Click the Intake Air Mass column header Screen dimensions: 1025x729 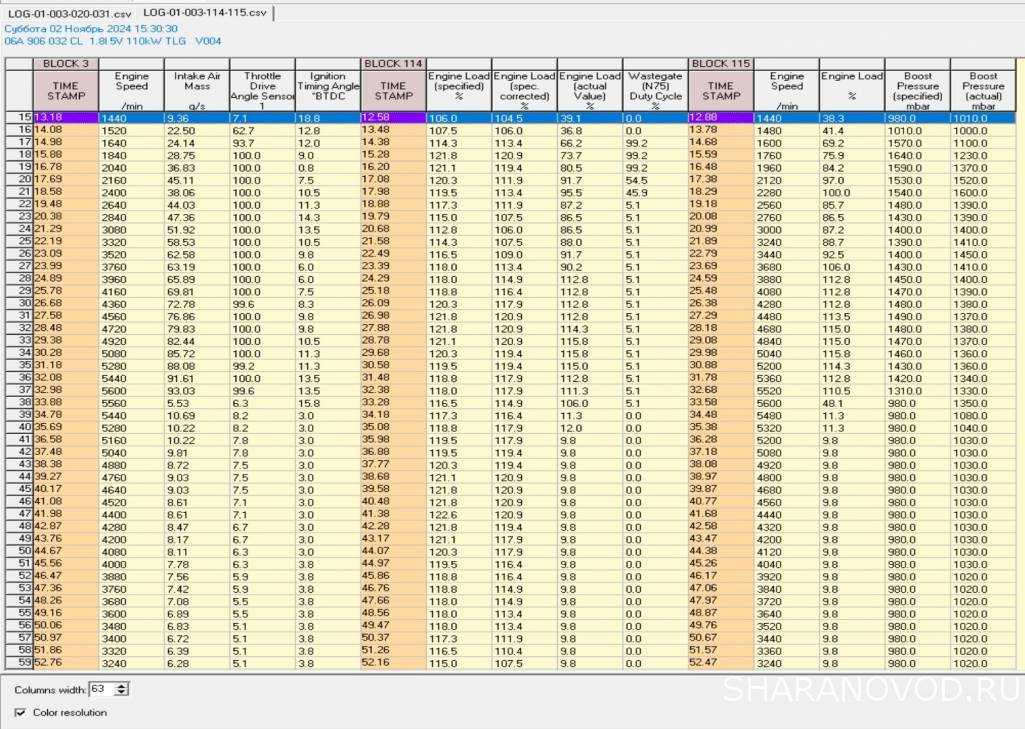click(x=196, y=90)
